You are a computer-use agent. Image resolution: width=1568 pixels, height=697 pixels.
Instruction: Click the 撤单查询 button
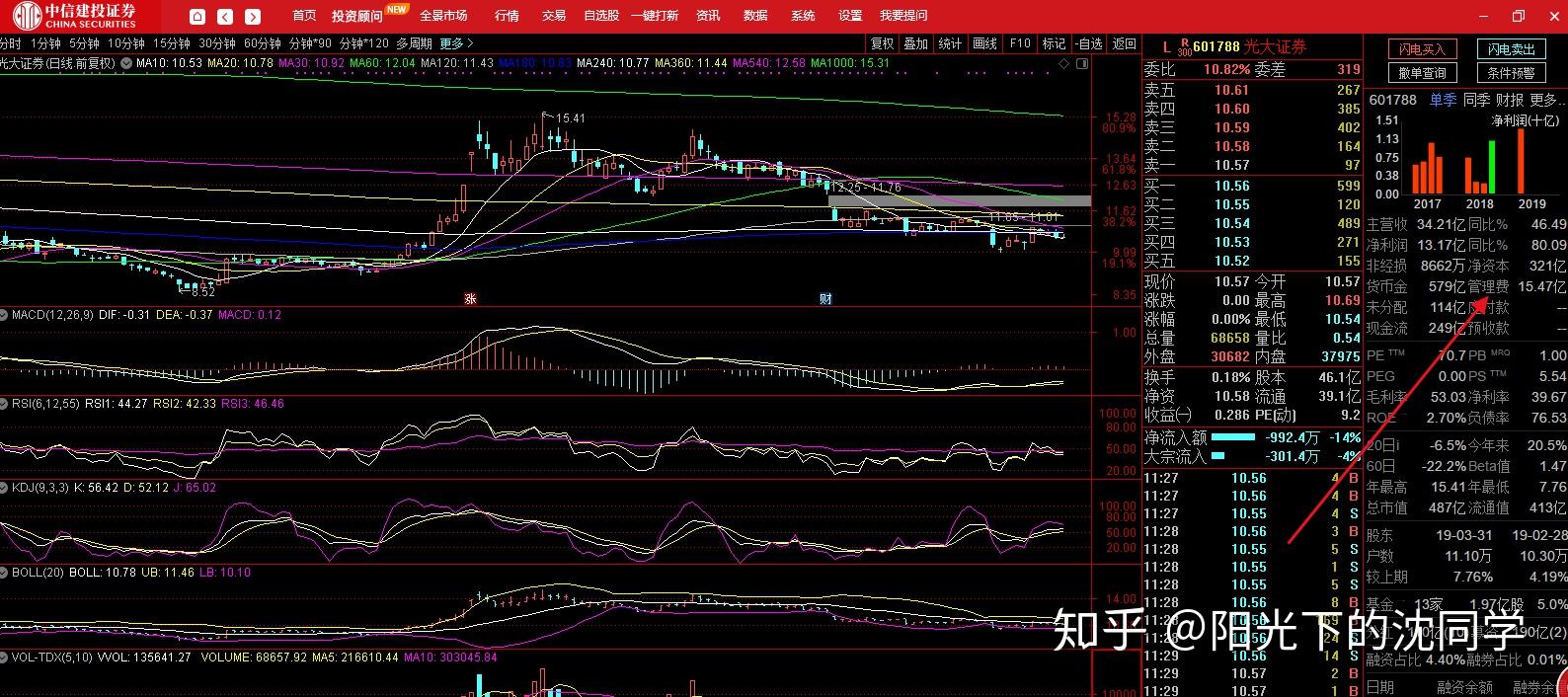[x=1422, y=73]
